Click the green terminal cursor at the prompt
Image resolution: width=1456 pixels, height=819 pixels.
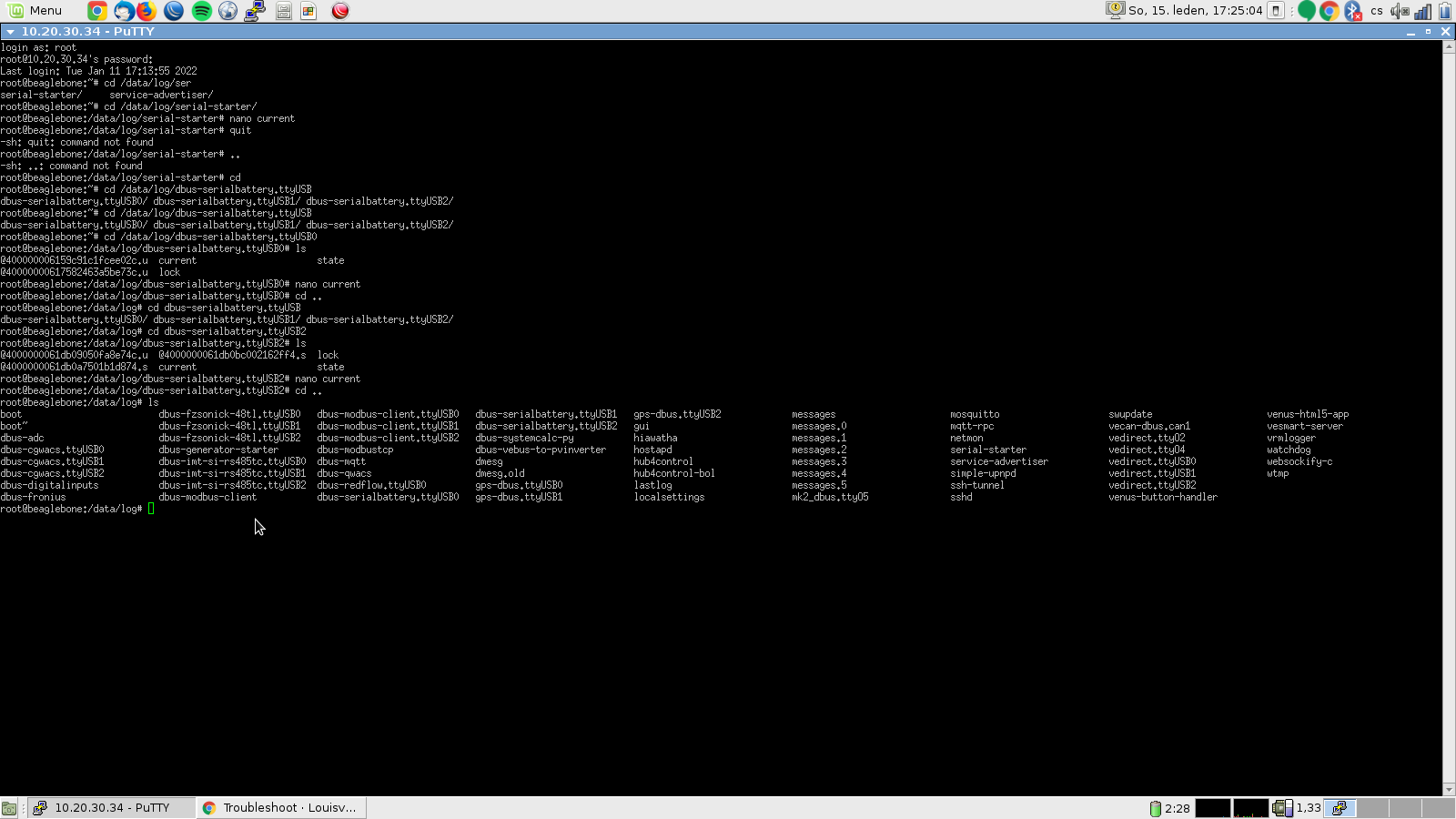coord(151,509)
